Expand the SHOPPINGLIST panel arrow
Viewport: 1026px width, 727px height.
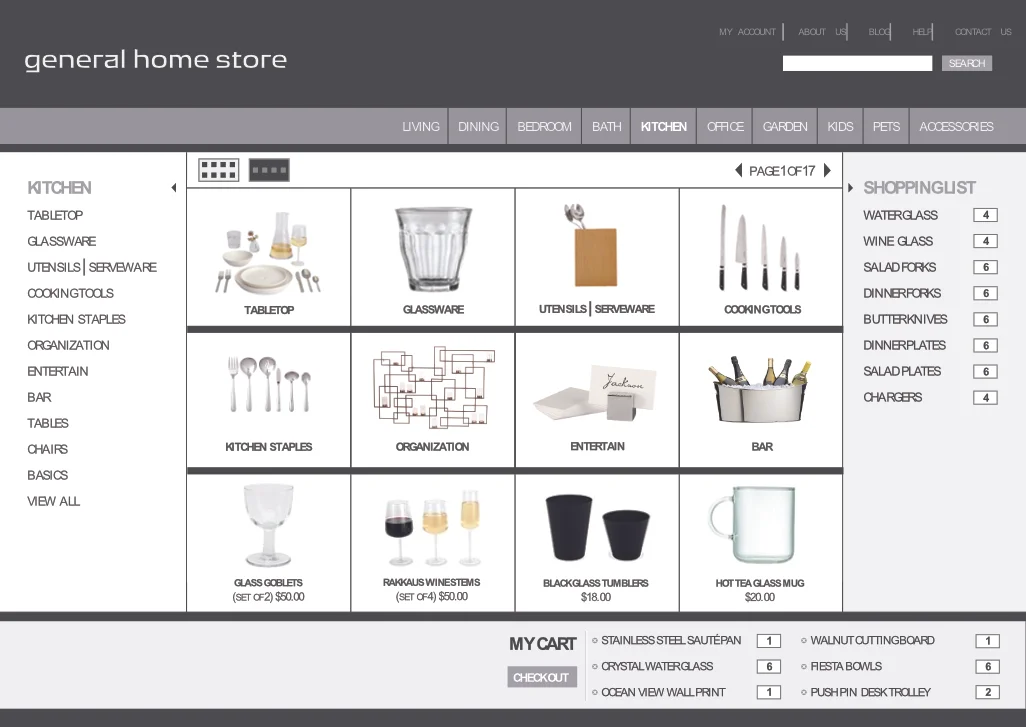(851, 187)
